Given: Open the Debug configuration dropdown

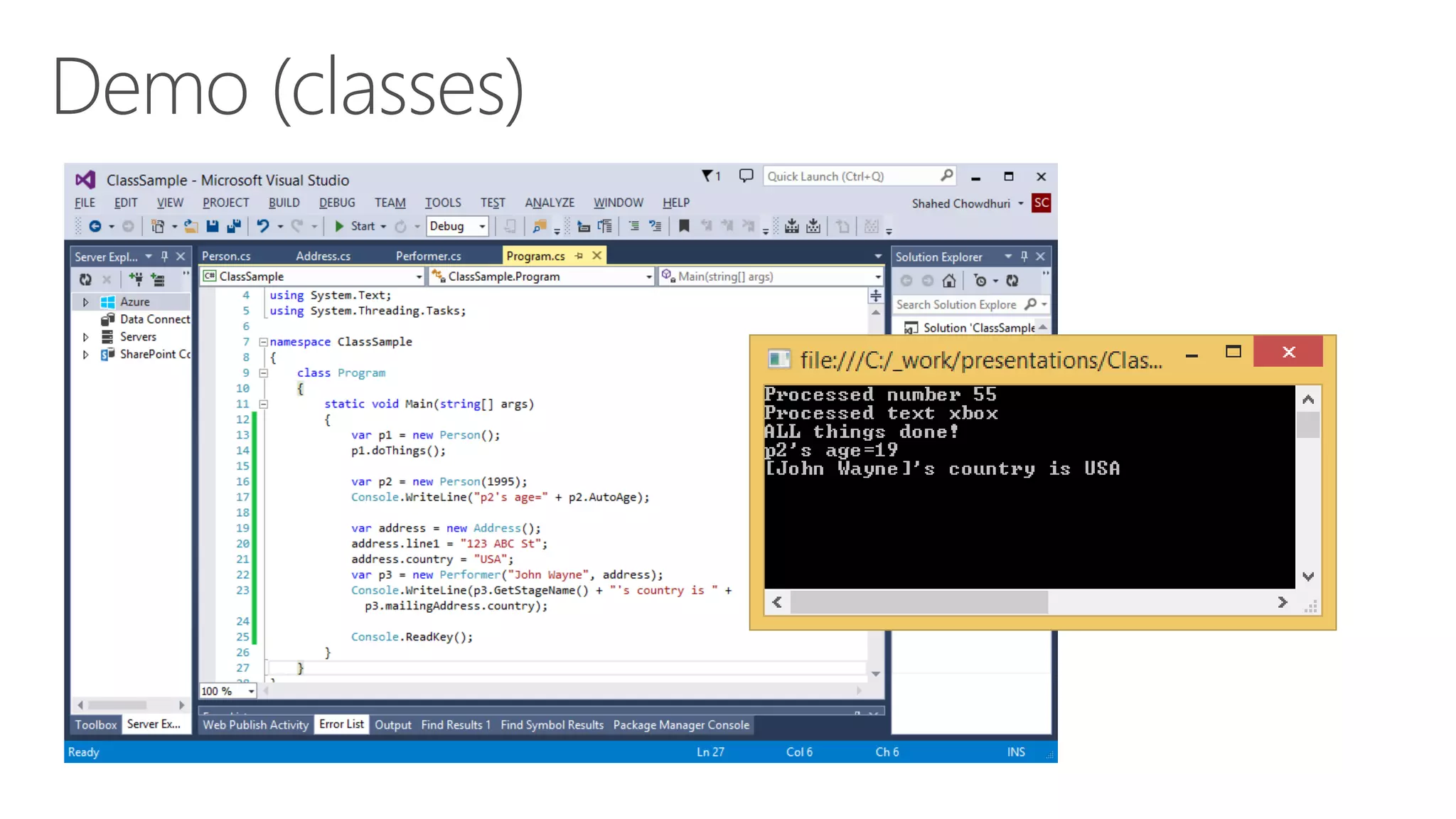Looking at the screenshot, I should (482, 226).
